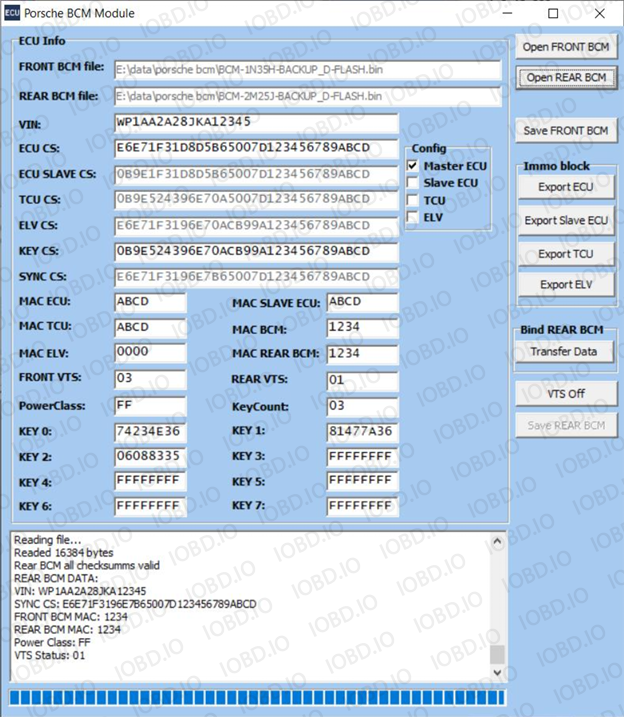Check the TCU config option
Image resolution: width=624 pixels, height=717 pixels.
pyautogui.click(x=412, y=200)
